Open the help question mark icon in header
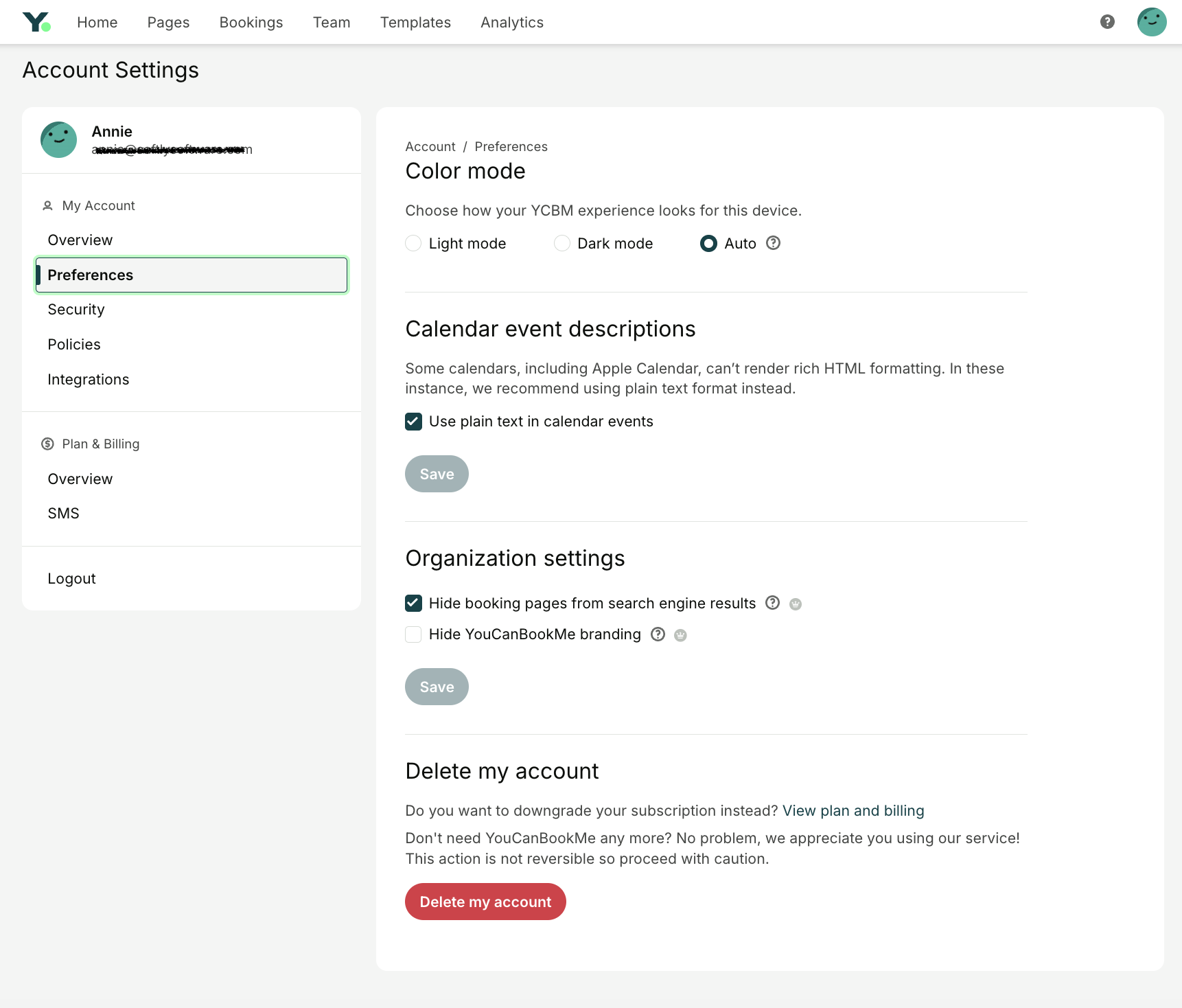1182x1008 pixels. 1107,22
